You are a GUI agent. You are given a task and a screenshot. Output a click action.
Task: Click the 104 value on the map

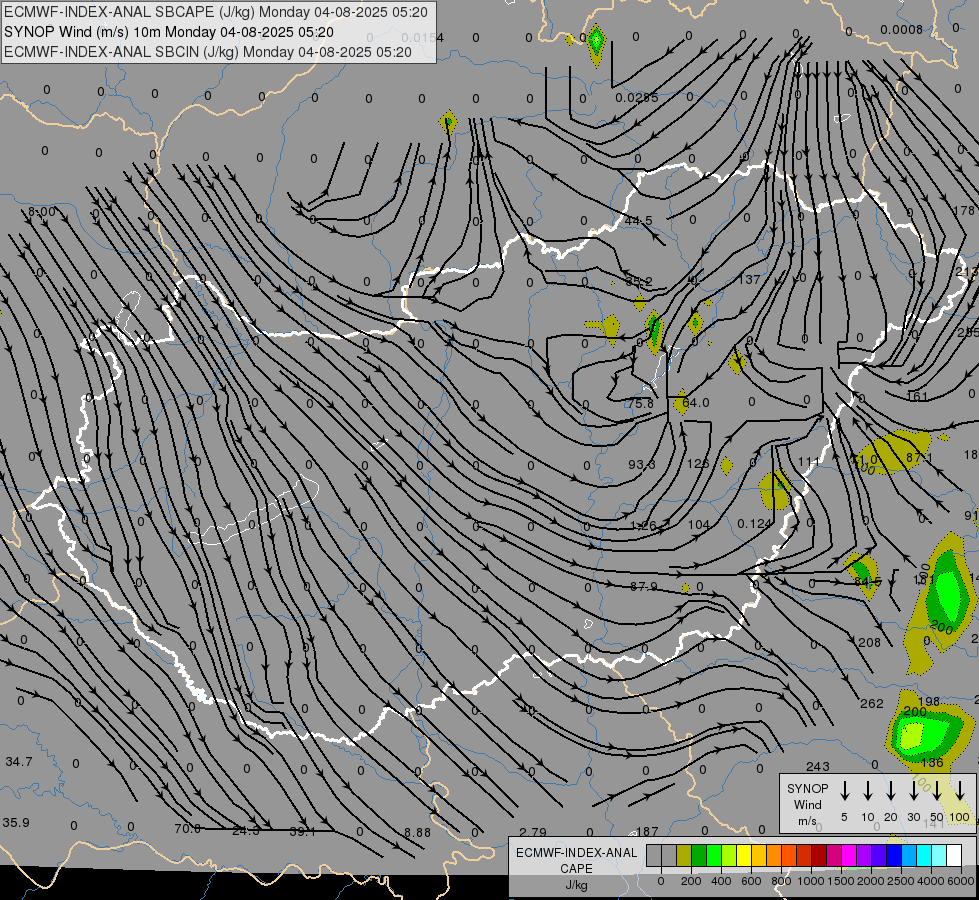[x=699, y=525]
